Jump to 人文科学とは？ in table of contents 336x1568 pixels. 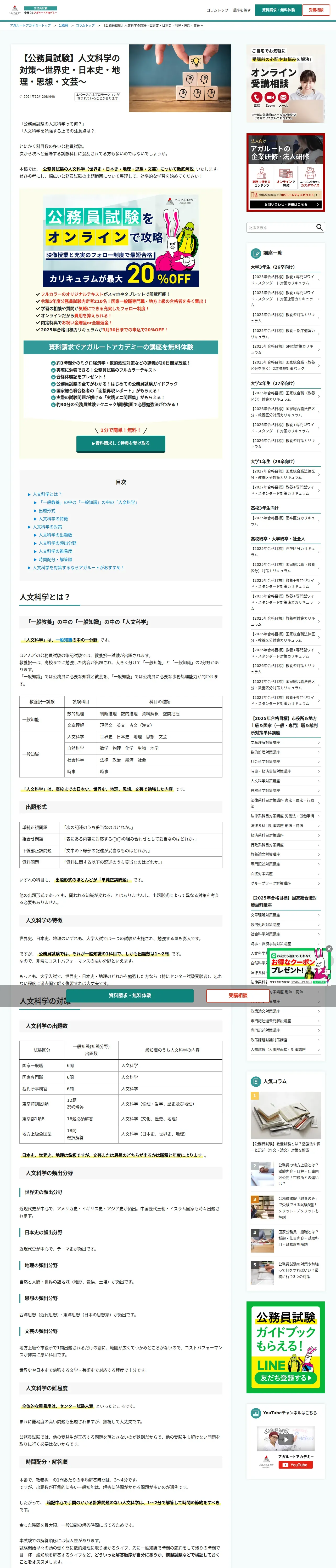pos(47,494)
